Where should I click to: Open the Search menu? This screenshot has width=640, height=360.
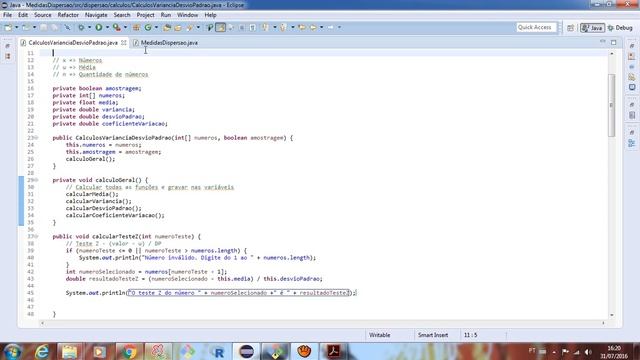(122, 15)
